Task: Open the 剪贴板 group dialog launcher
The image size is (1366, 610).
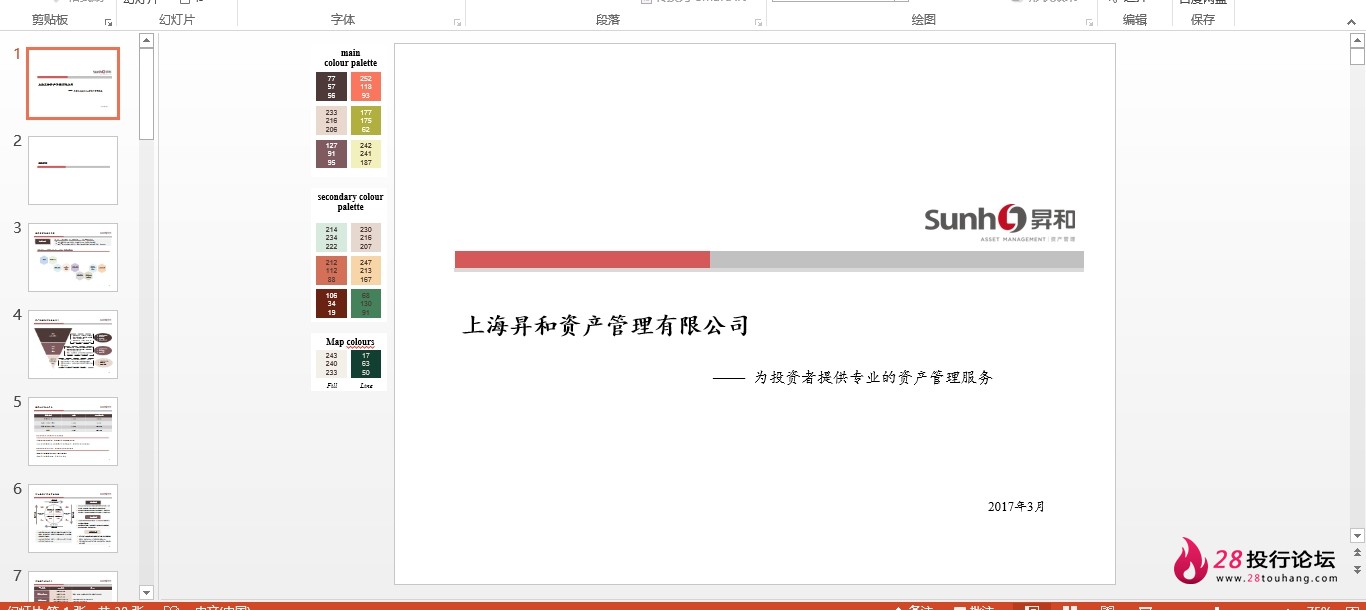Action: click(108, 21)
